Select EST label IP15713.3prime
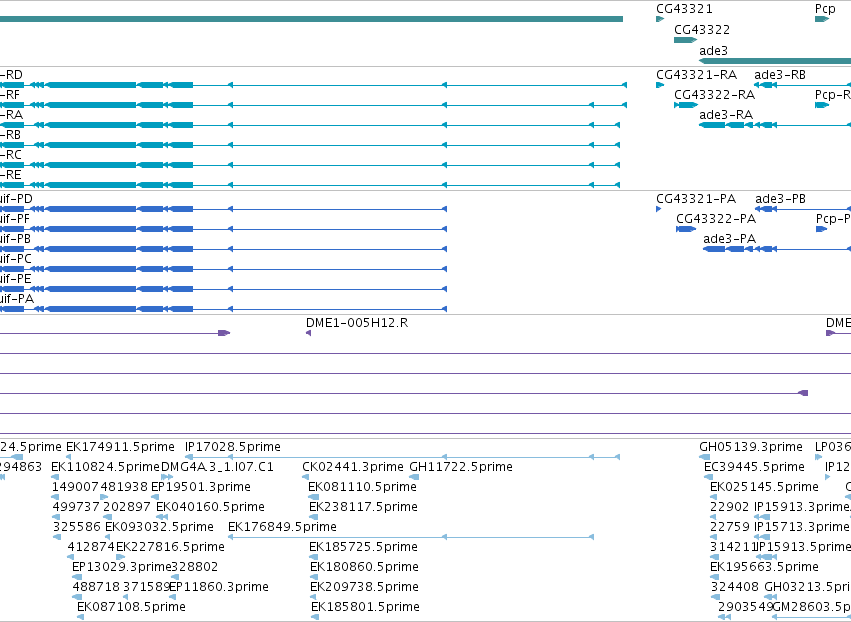 point(802,528)
